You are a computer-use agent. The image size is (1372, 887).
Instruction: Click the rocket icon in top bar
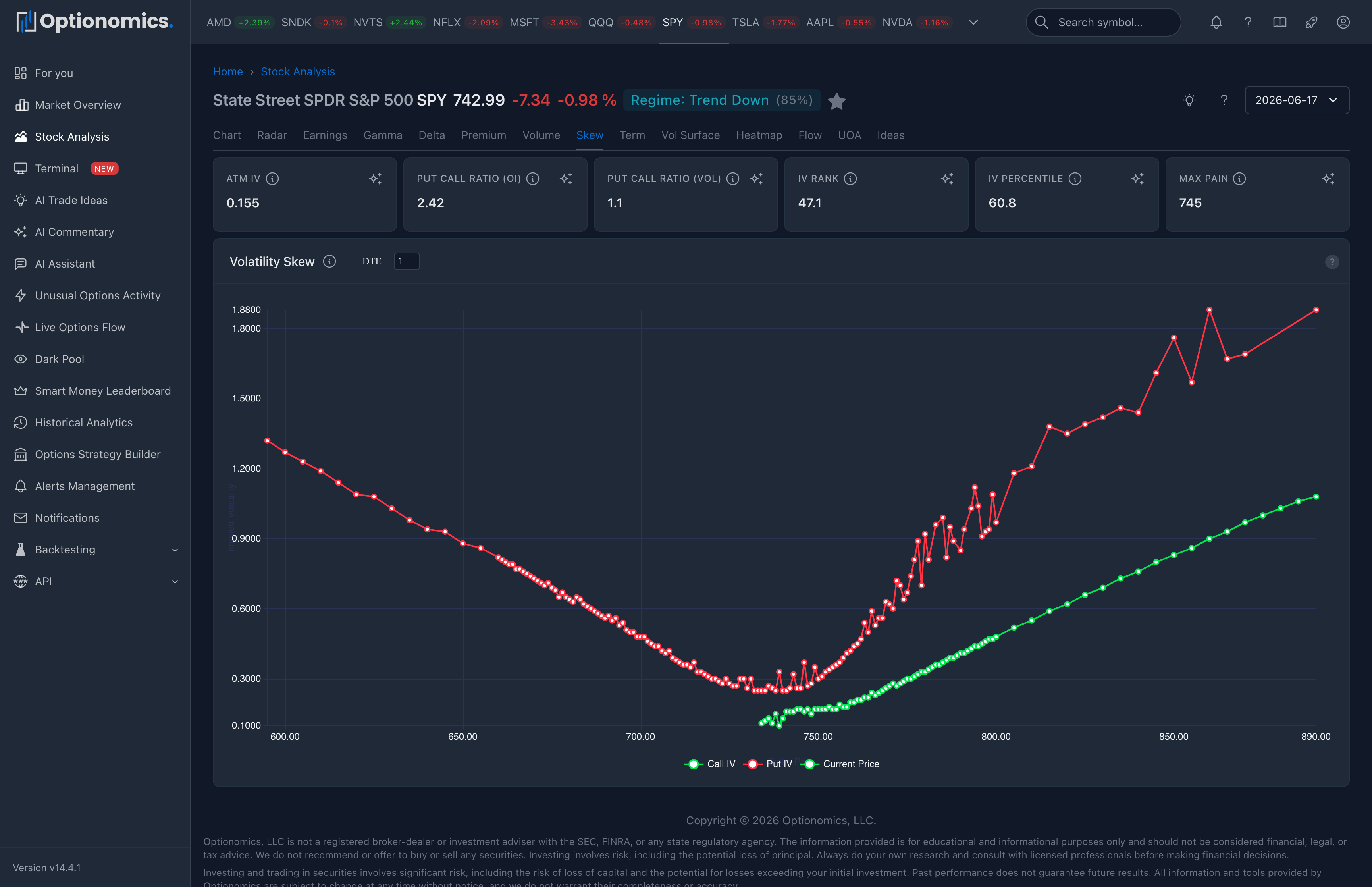tap(1311, 23)
